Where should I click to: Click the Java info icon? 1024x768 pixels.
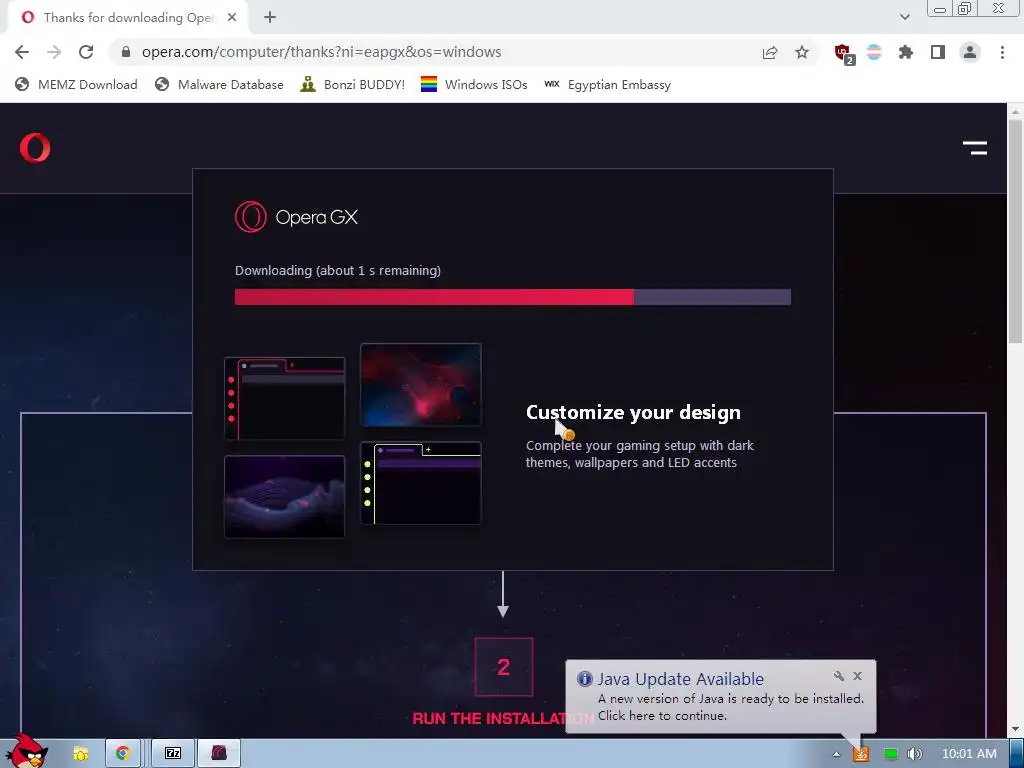point(584,679)
